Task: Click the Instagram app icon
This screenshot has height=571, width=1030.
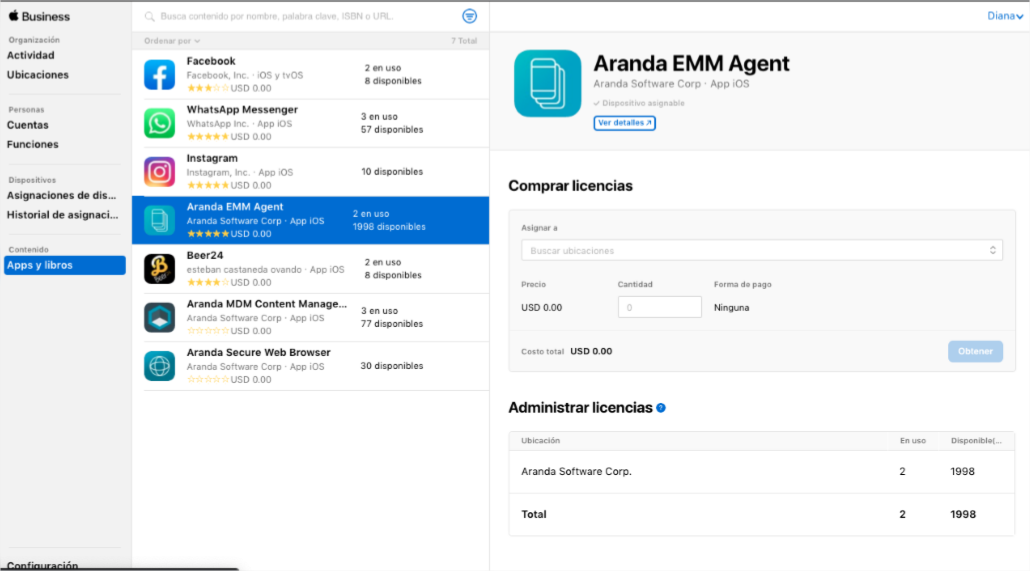Action: pos(160,171)
